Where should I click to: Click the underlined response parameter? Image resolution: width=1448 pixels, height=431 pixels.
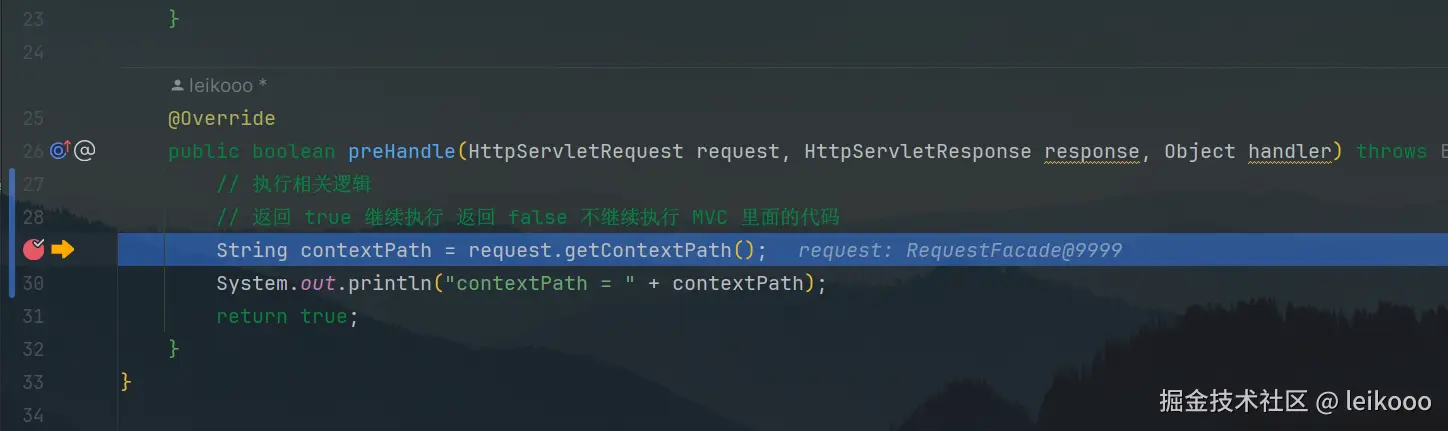coord(1091,152)
